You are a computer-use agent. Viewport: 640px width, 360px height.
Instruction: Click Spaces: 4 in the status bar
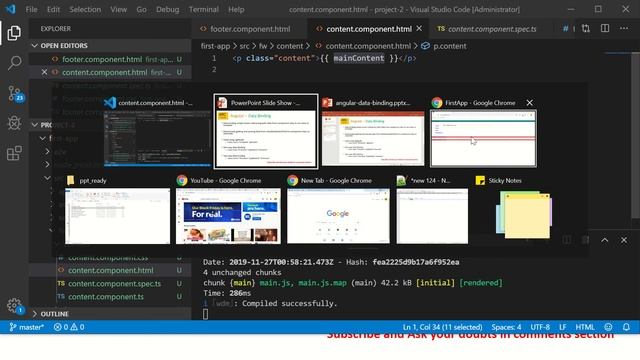[506, 327]
